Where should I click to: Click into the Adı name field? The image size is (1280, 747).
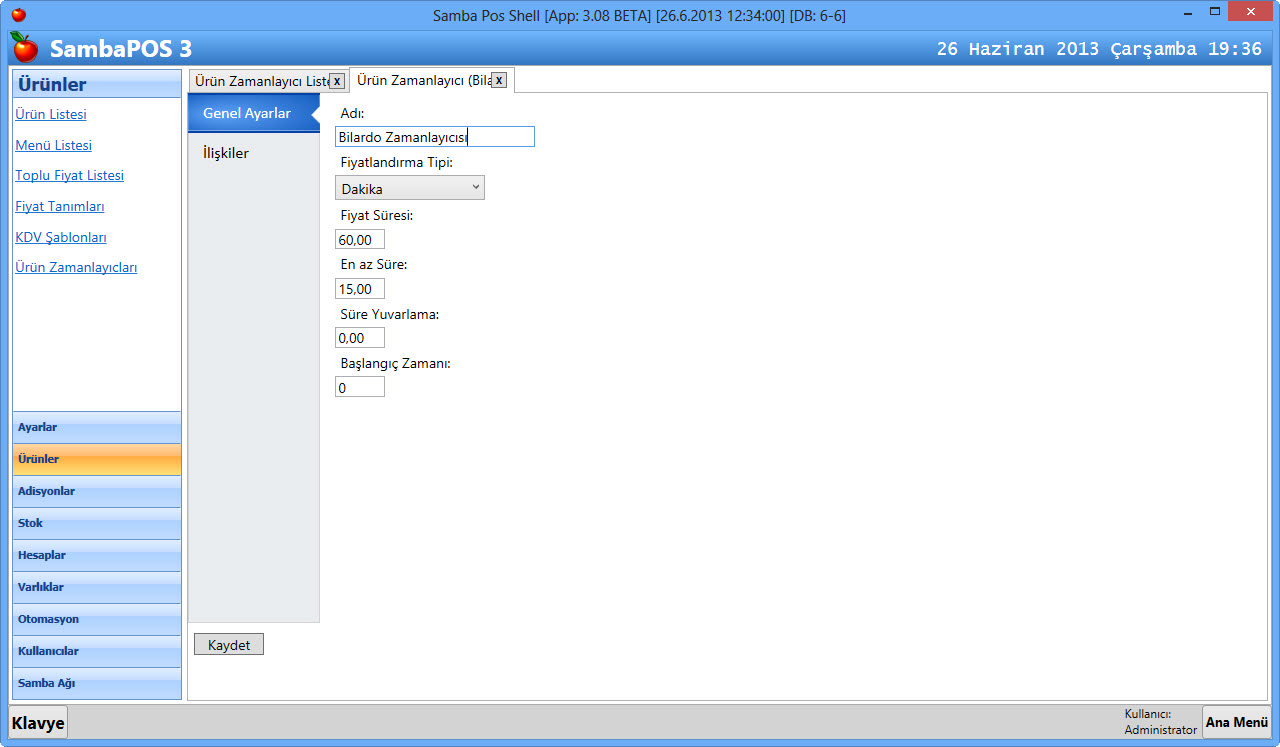(x=434, y=137)
